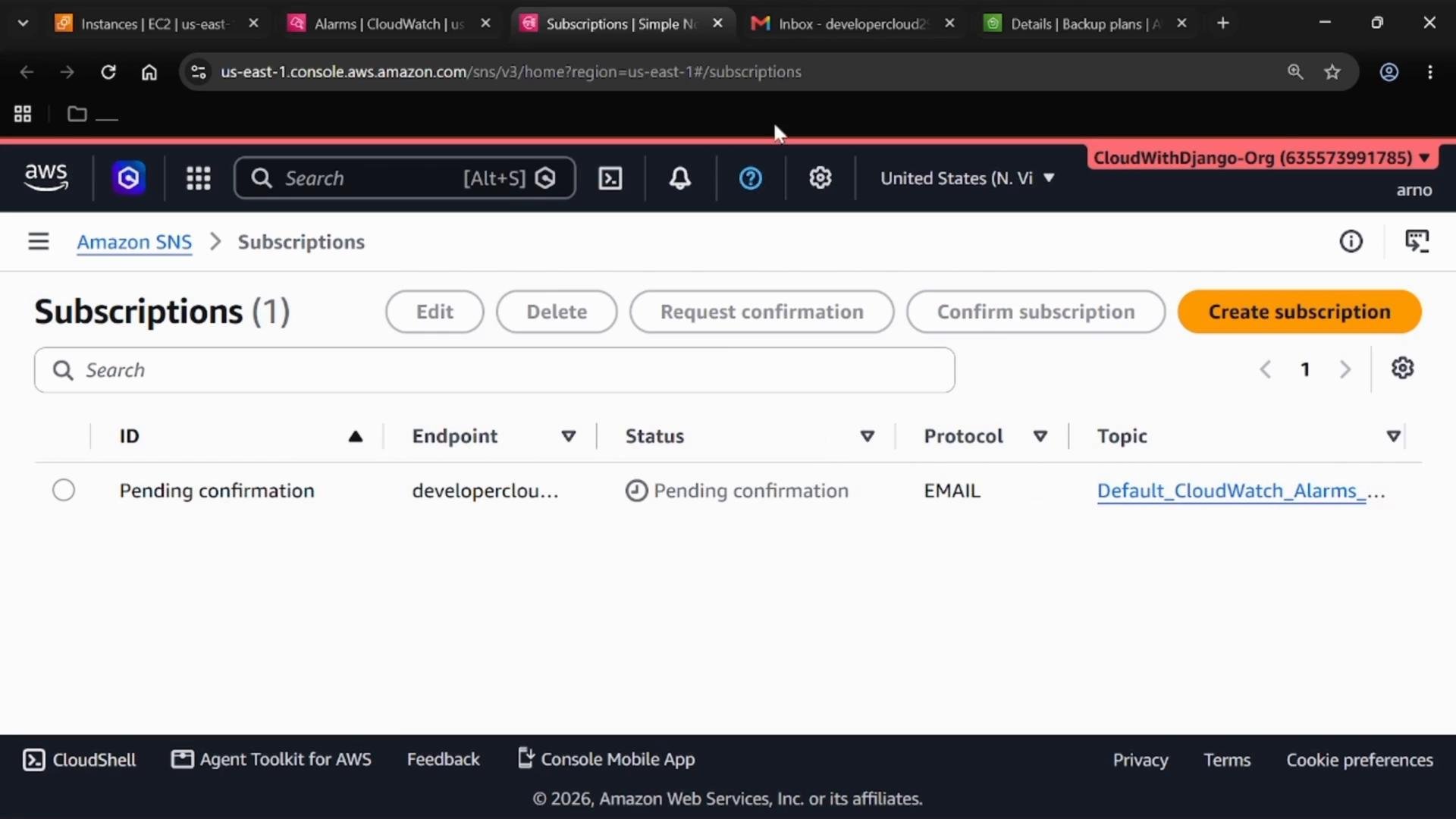Screen dimensions: 1456x819
Task: Go to Amazon SNS breadcrumb link
Action: [134, 242]
